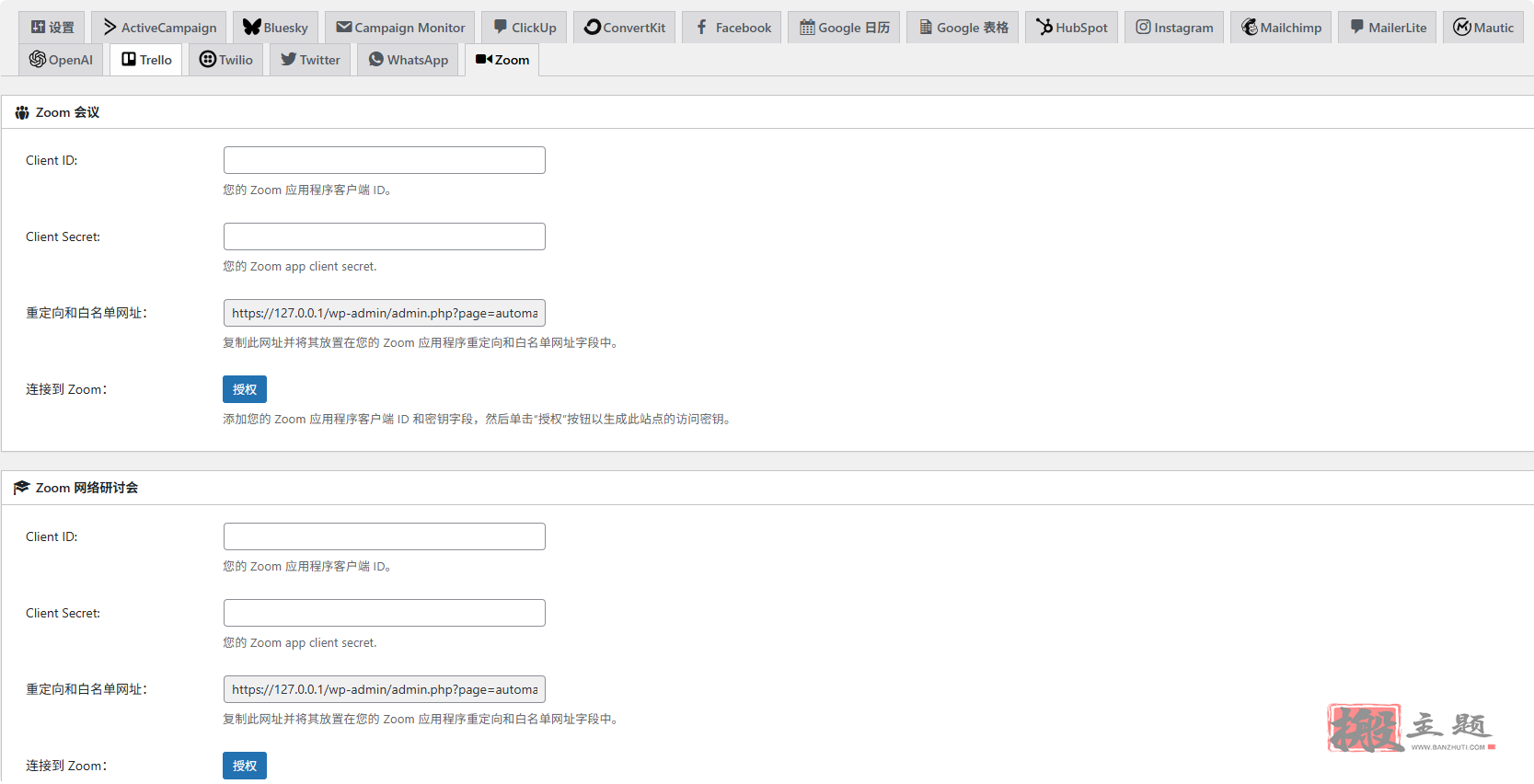This screenshot has height=784, width=1534.
Task: Click the Facebook logo icon
Action: pyautogui.click(x=701, y=28)
